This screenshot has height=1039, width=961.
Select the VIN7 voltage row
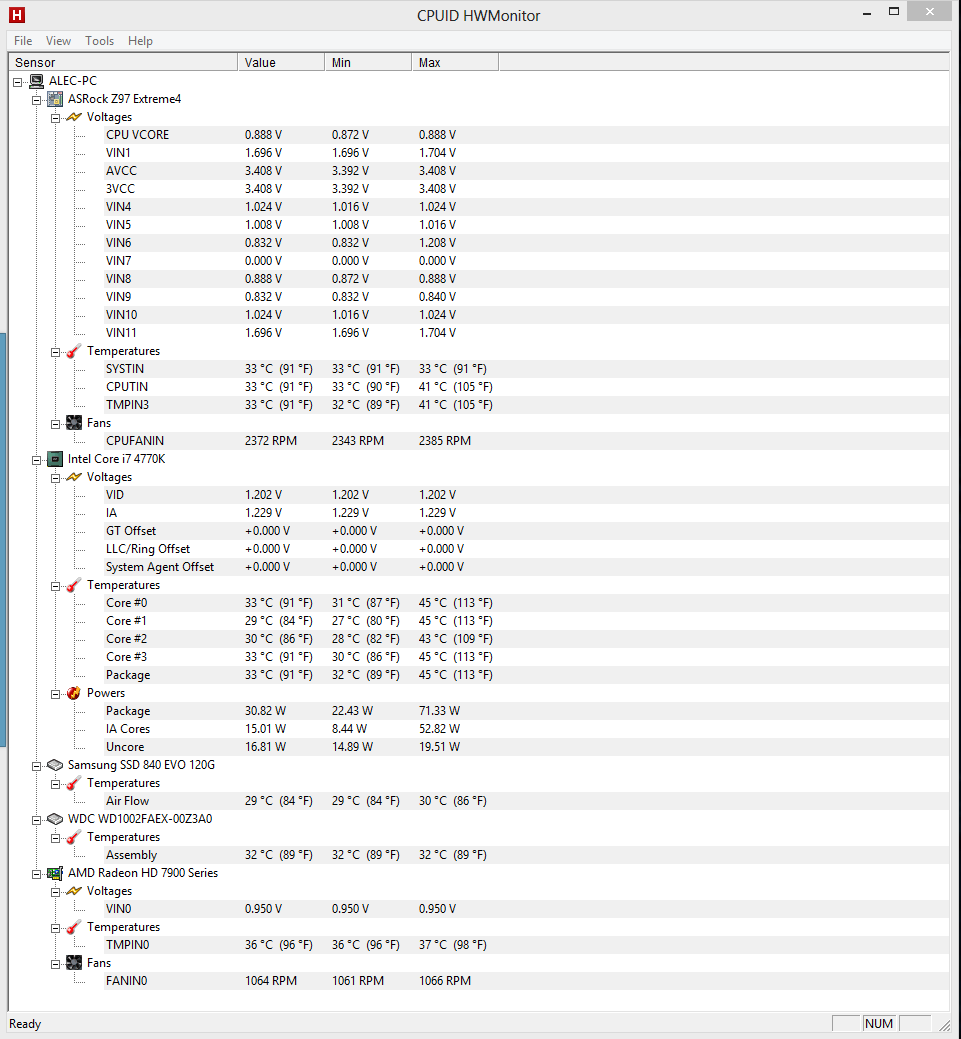526,261
